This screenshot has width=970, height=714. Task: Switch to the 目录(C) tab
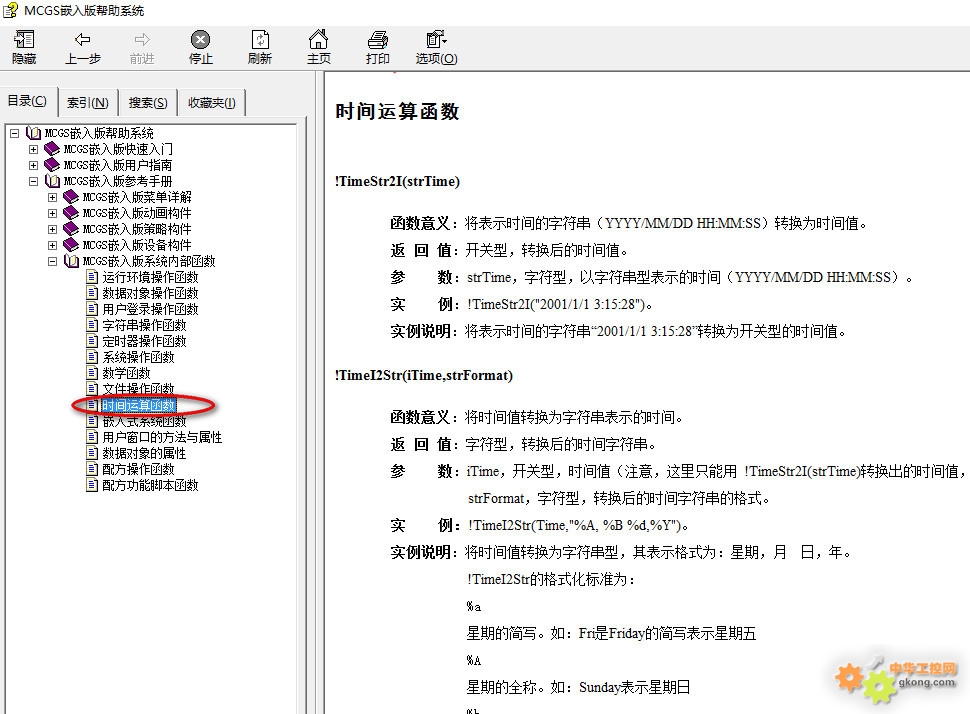tap(28, 101)
